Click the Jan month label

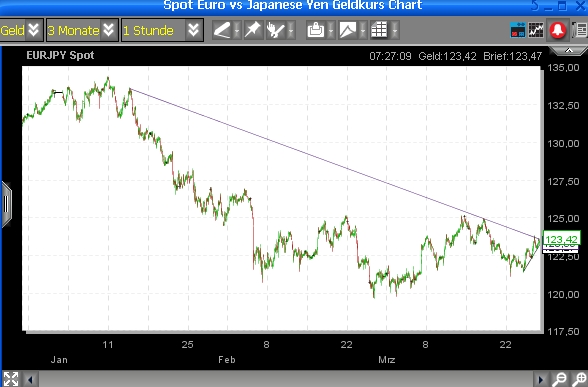coord(59,360)
